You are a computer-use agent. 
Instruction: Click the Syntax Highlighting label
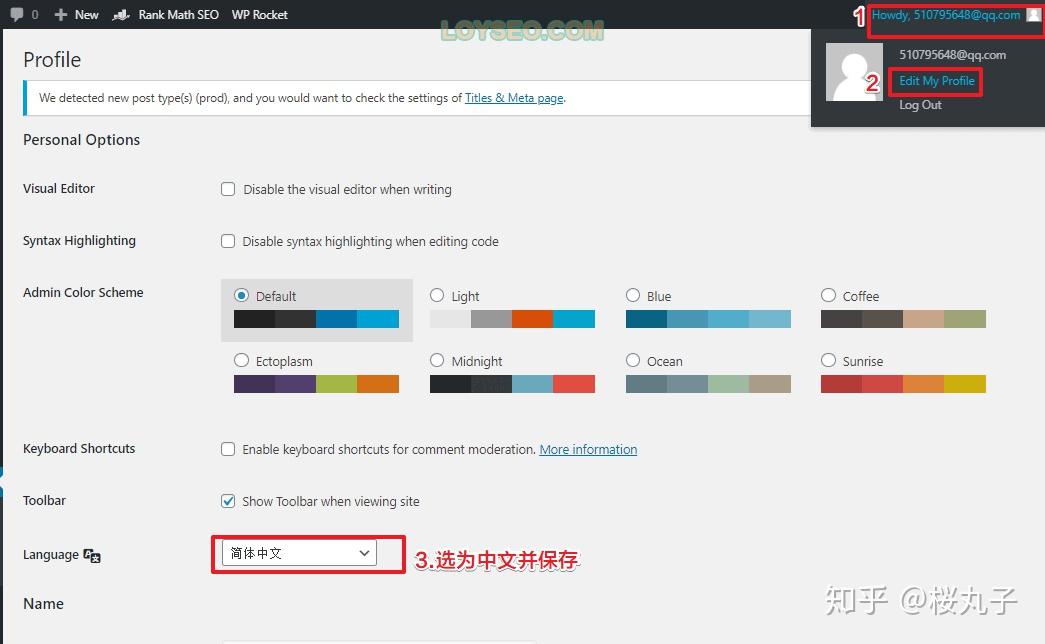[x=79, y=241]
